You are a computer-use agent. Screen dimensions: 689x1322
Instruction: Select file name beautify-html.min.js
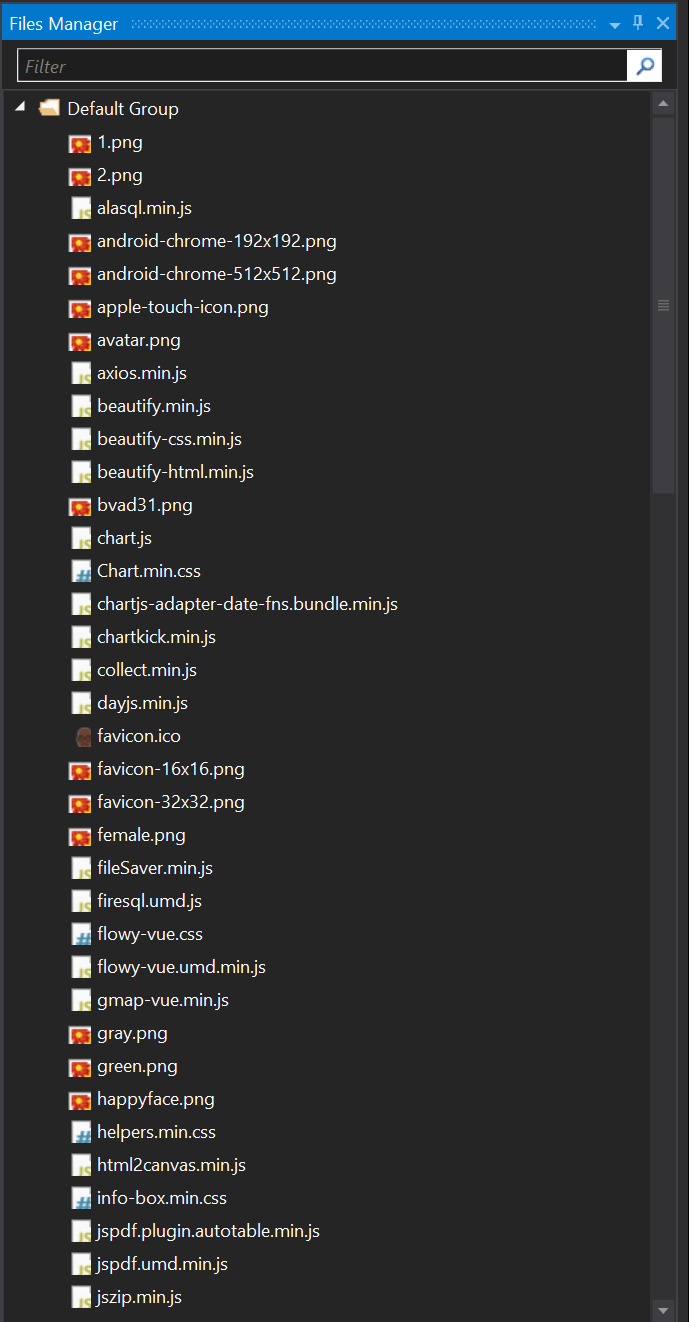pyautogui.click(x=176, y=472)
